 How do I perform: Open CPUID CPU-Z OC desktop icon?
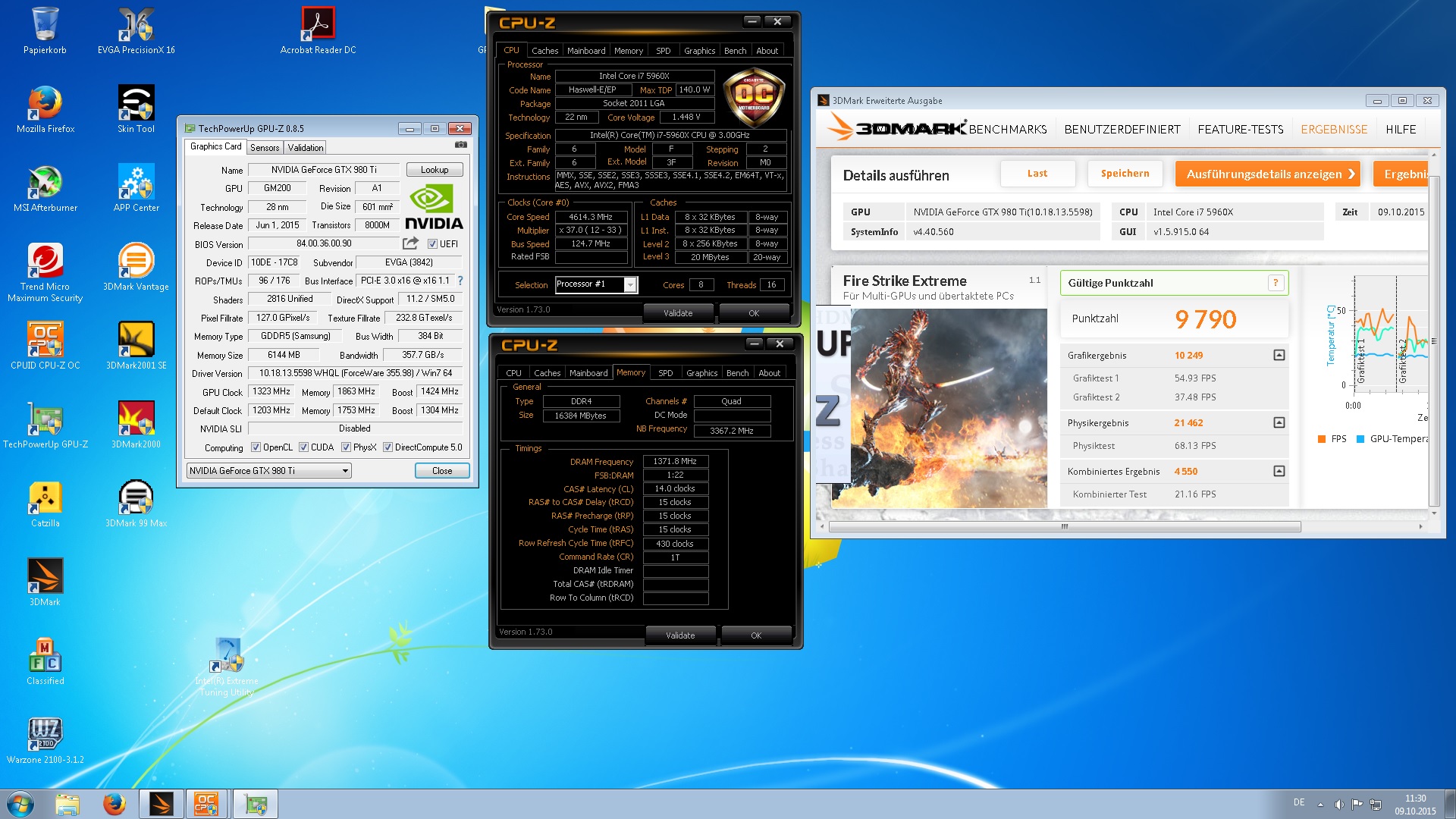(45, 346)
